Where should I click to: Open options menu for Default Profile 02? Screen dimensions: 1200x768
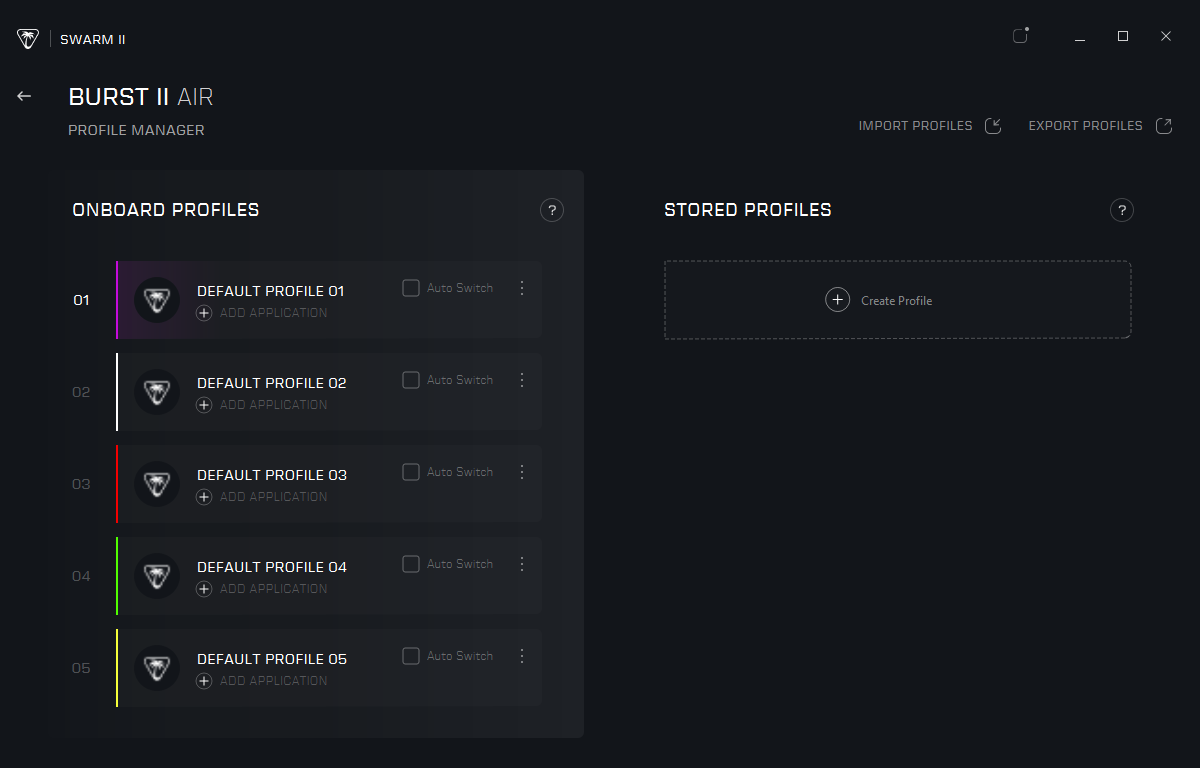tap(521, 380)
